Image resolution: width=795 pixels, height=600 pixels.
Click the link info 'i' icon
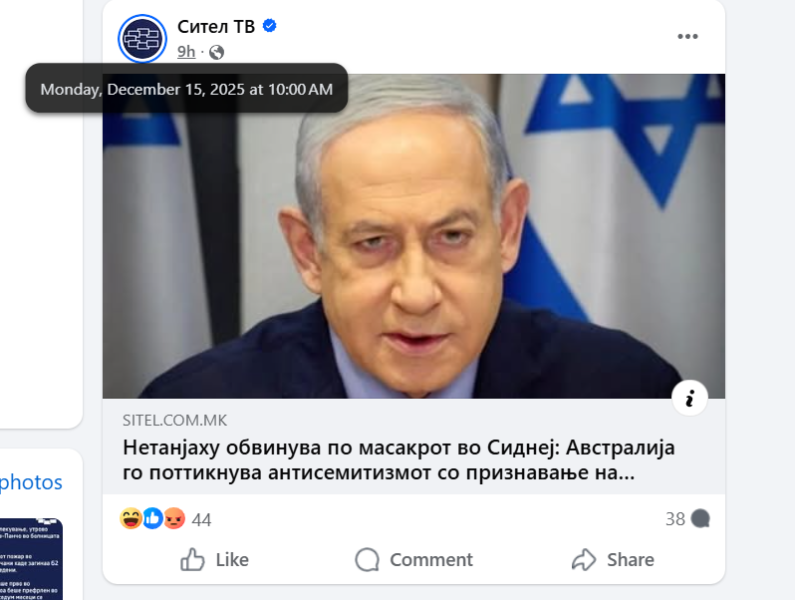(x=690, y=399)
